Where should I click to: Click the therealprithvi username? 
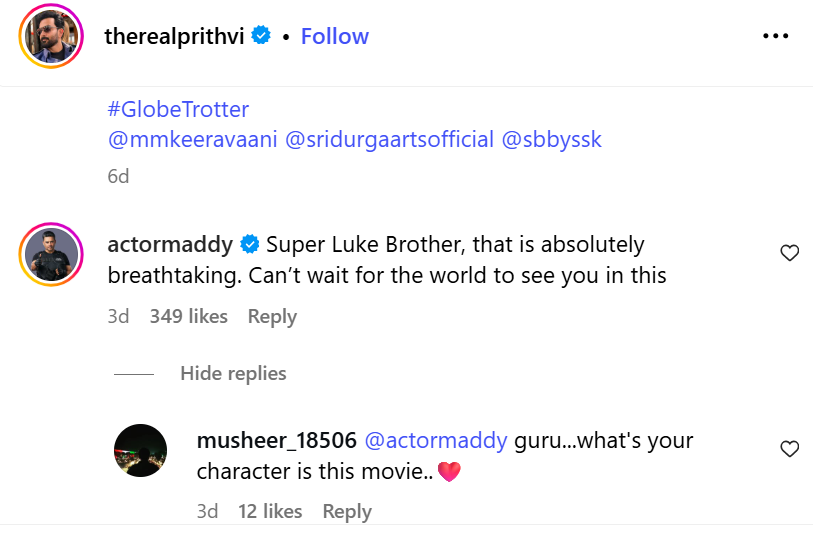click(176, 36)
